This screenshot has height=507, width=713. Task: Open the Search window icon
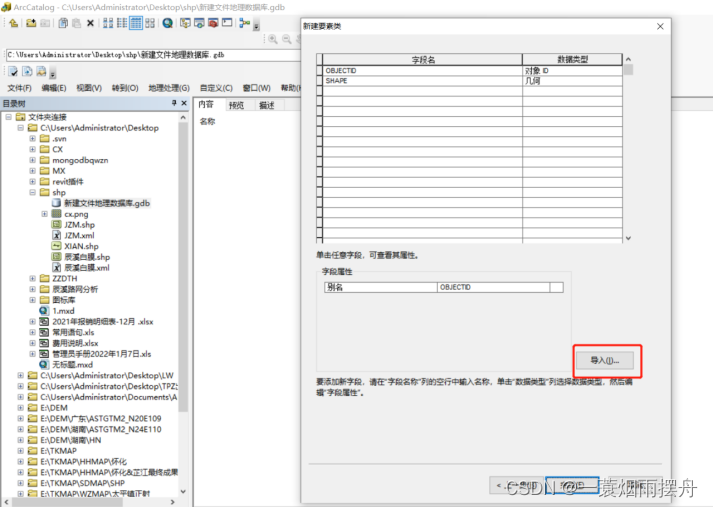(x=199, y=23)
